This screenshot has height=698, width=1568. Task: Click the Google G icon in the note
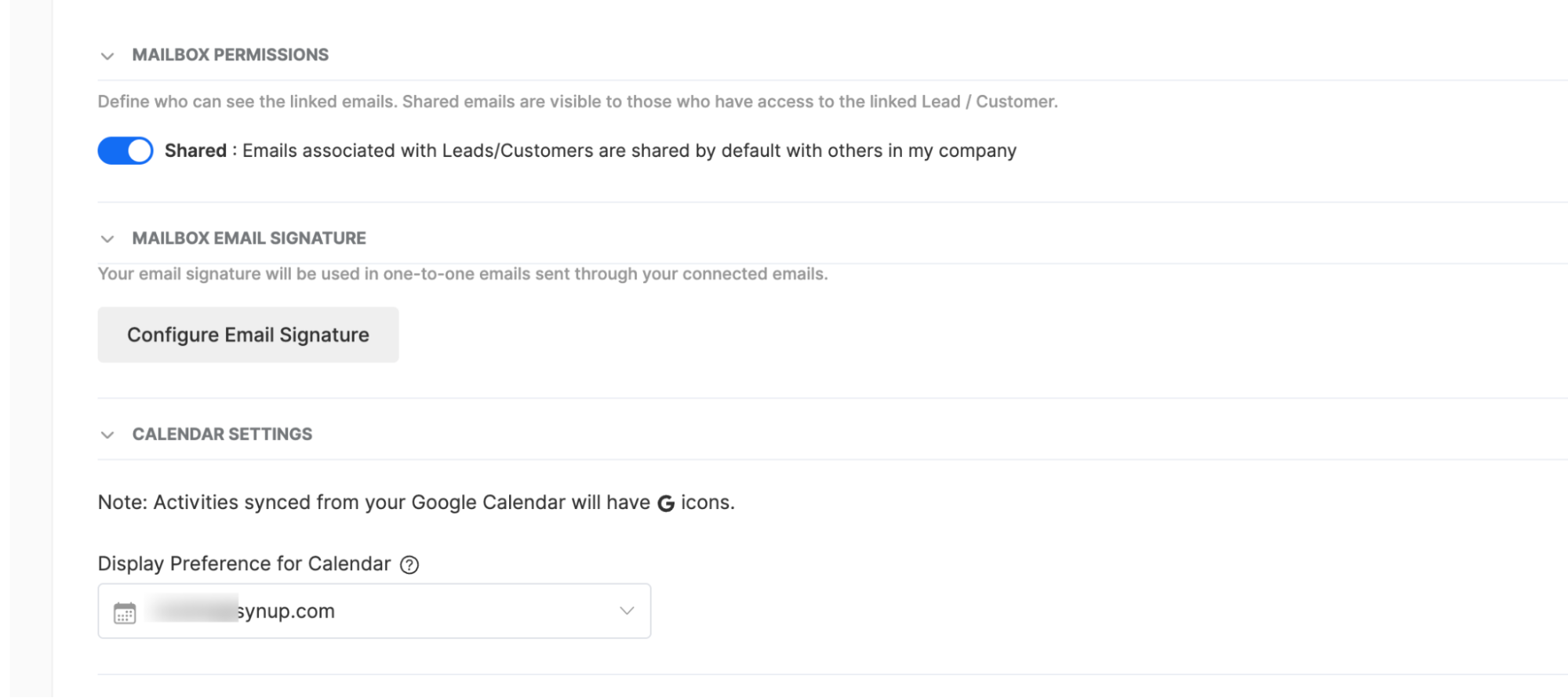pos(666,504)
